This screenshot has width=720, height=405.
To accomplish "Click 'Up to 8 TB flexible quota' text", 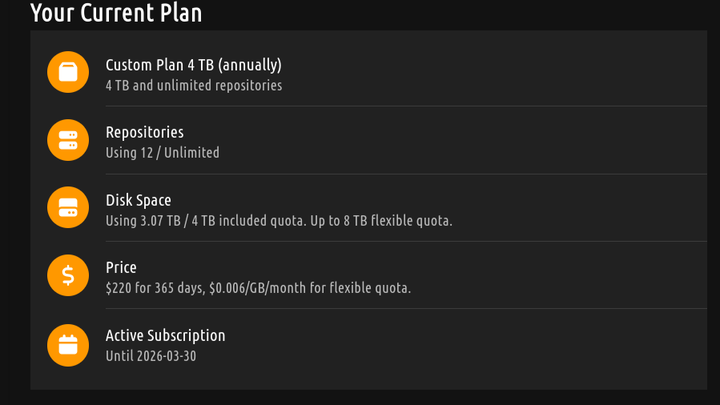I will pos(381,221).
